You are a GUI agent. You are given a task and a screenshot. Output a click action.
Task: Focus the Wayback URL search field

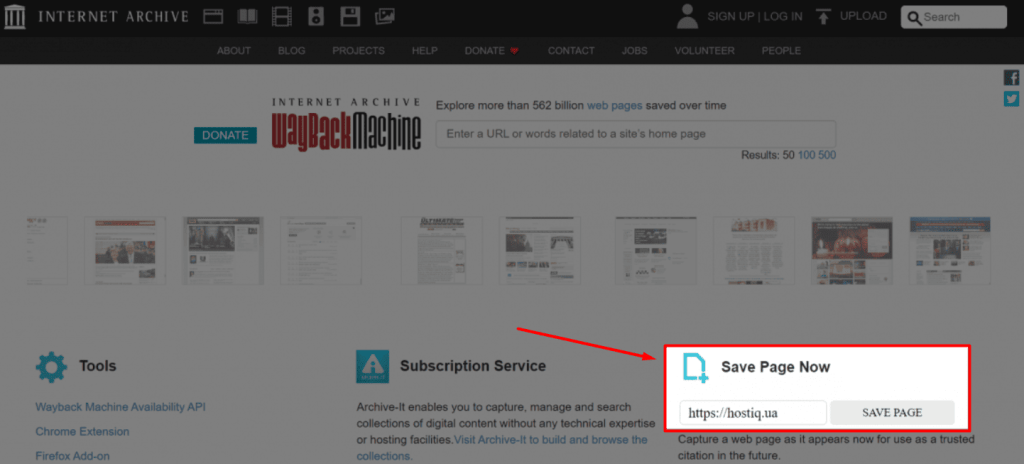pyautogui.click(x=635, y=134)
